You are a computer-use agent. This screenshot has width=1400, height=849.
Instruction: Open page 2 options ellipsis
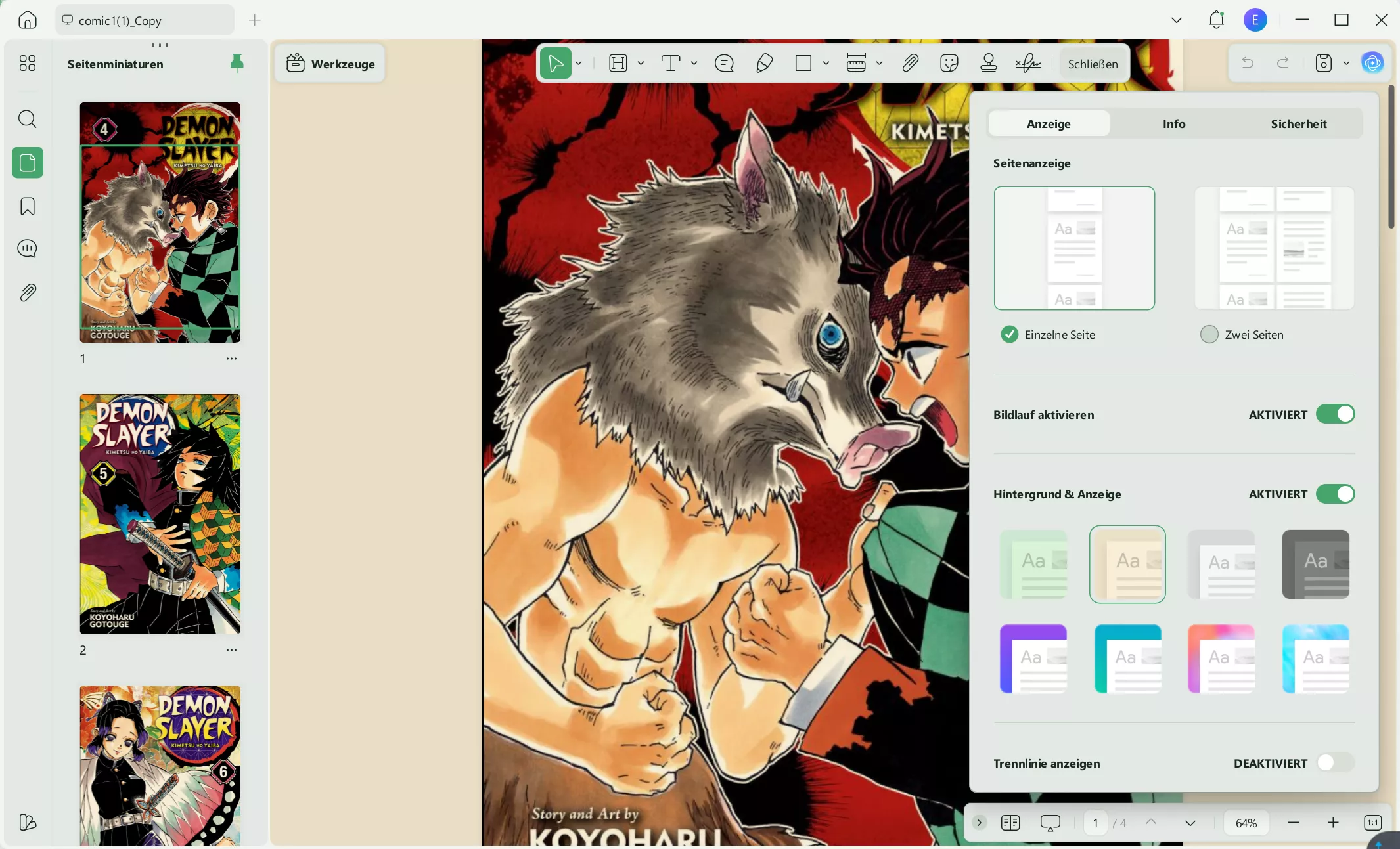(231, 650)
